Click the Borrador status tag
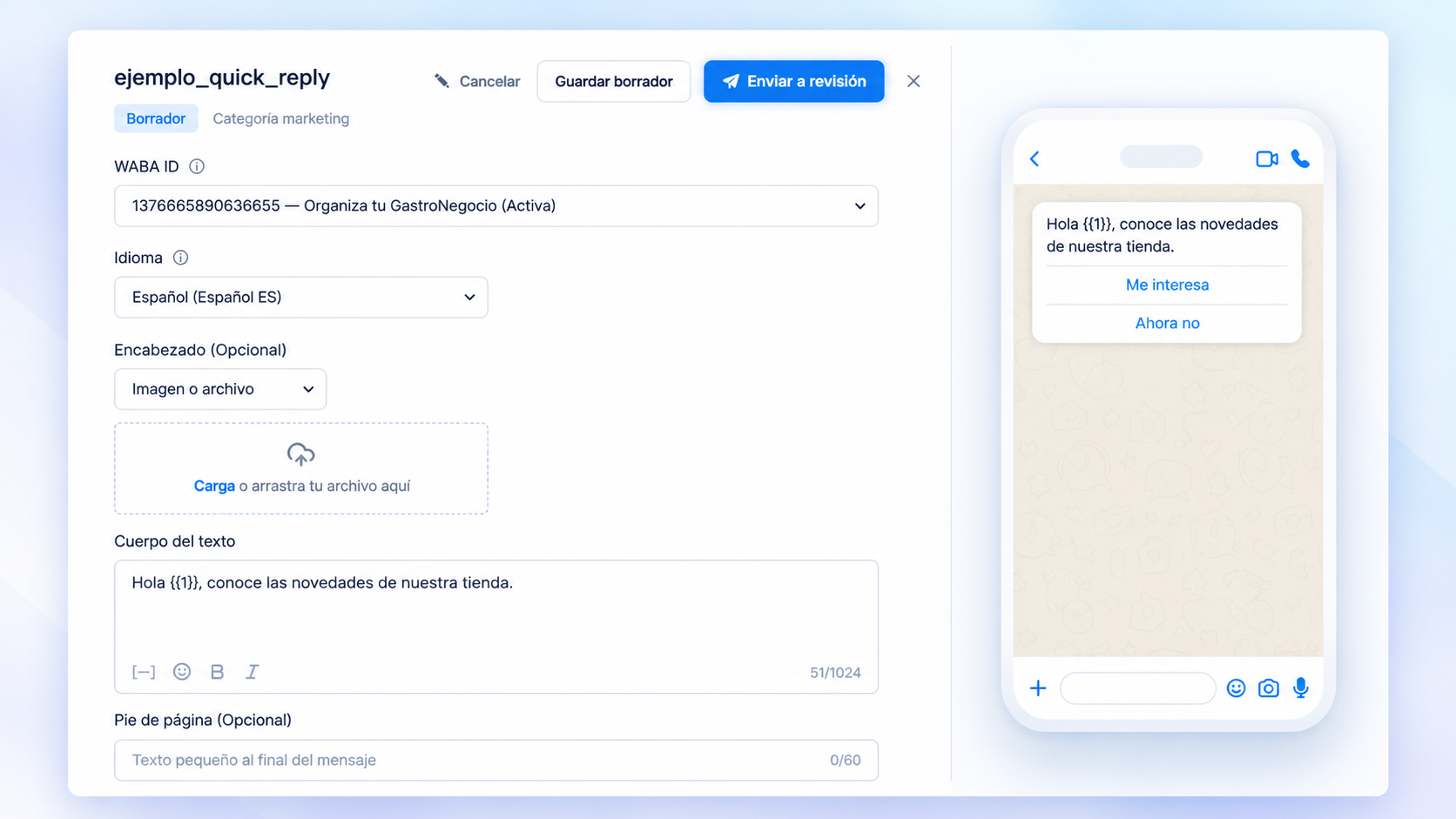This screenshot has height=819, width=1456. (x=156, y=118)
